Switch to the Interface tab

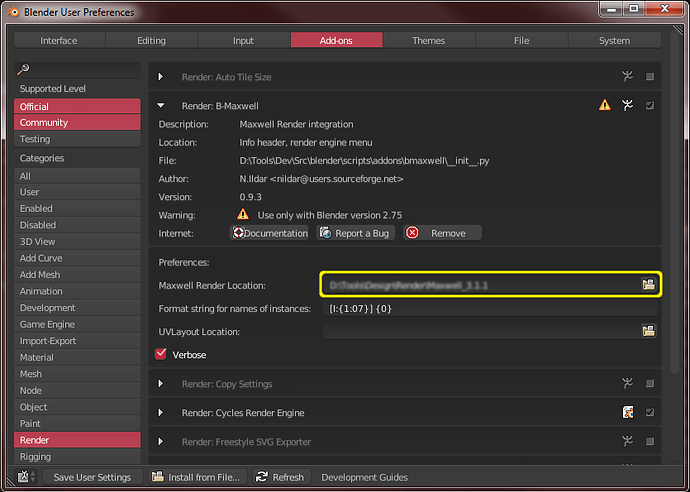pyautogui.click(x=59, y=40)
